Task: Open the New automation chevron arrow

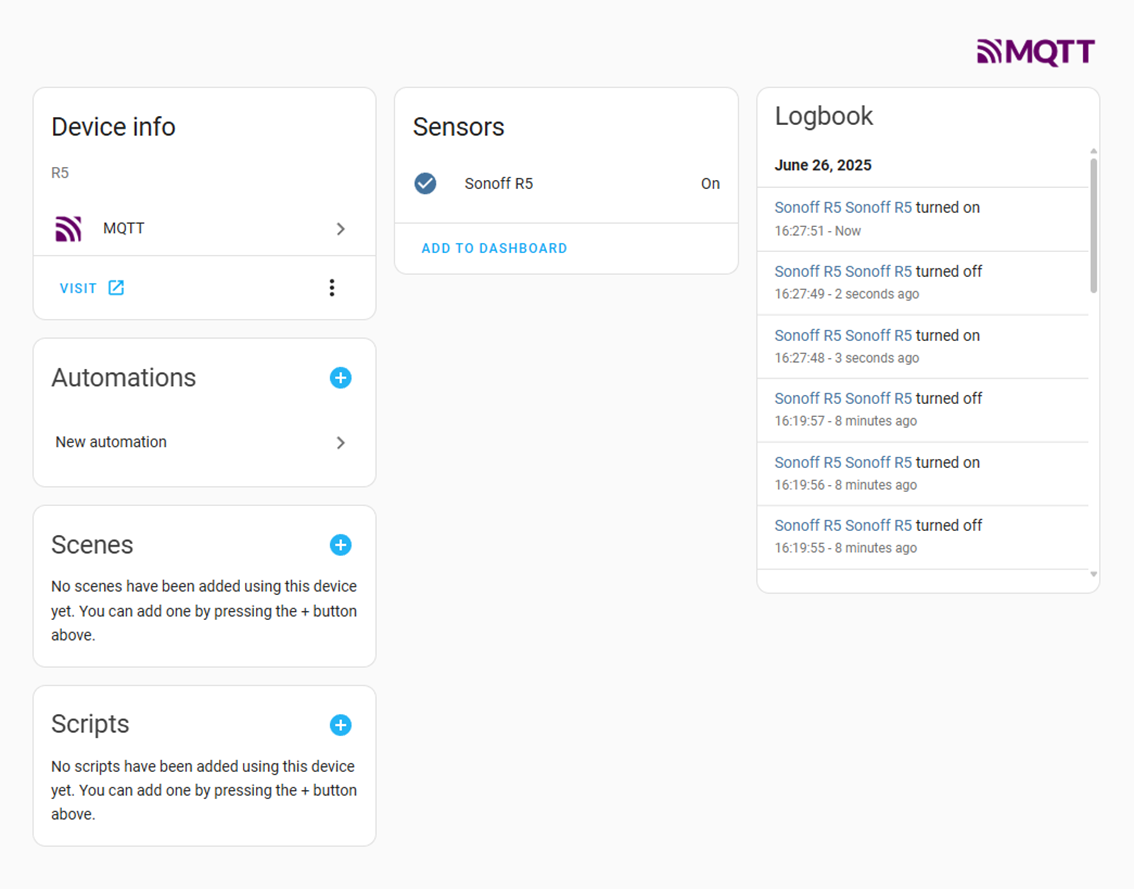Action: [340, 442]
